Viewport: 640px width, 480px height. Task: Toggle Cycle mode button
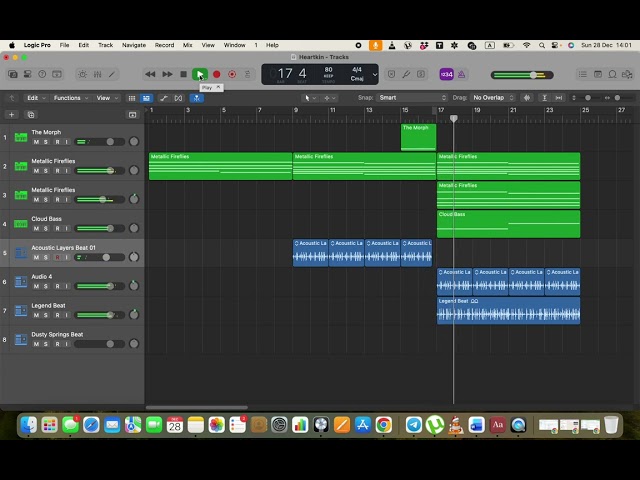coord(247,74)
